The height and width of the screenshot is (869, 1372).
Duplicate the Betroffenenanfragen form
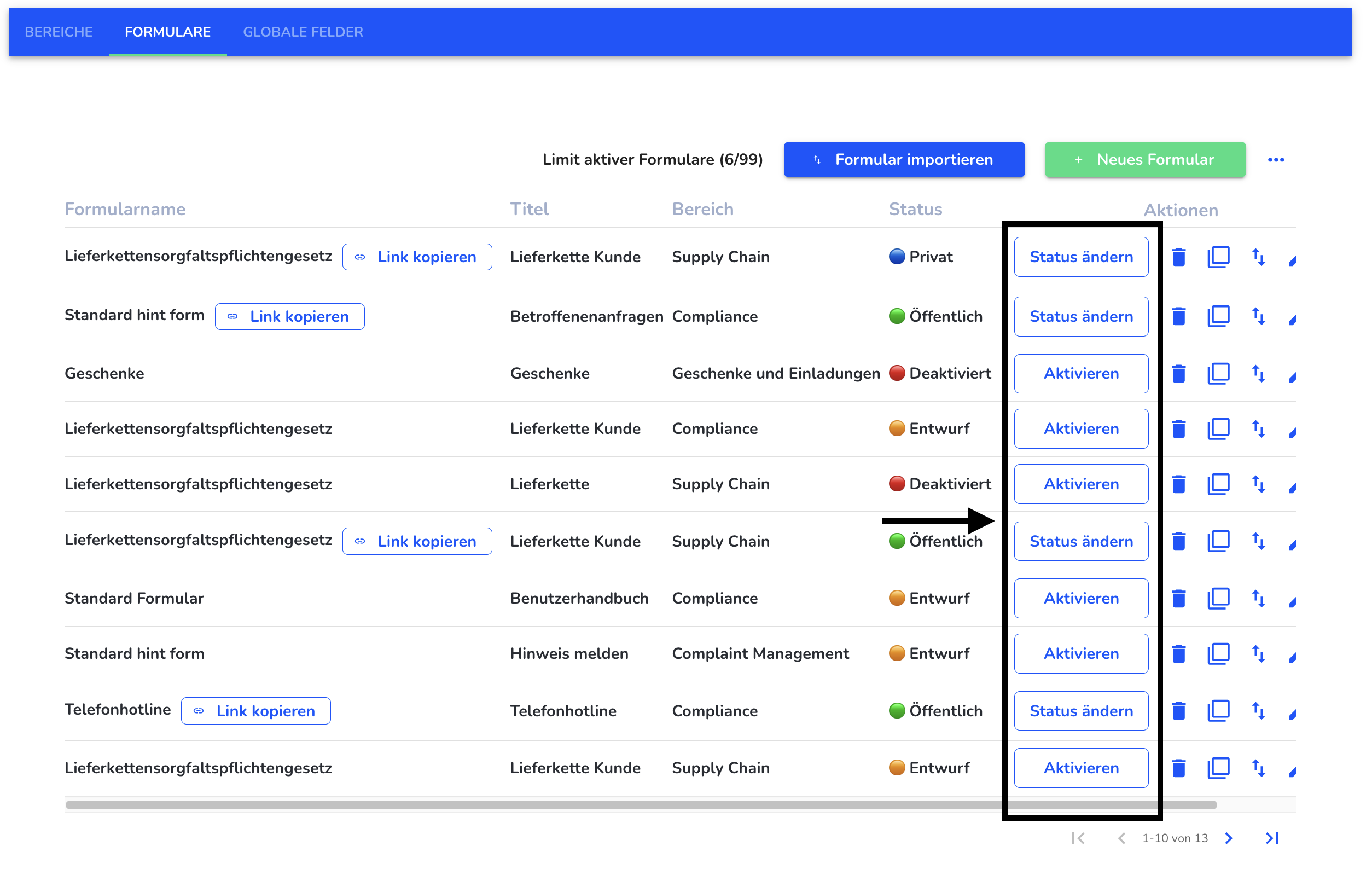point(1218,316)
